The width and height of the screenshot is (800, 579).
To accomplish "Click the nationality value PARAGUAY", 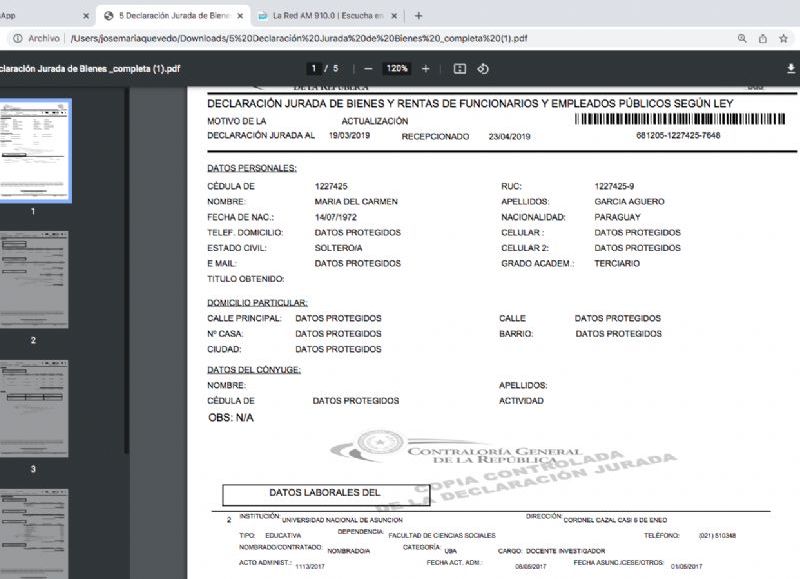I will (617, 217).
